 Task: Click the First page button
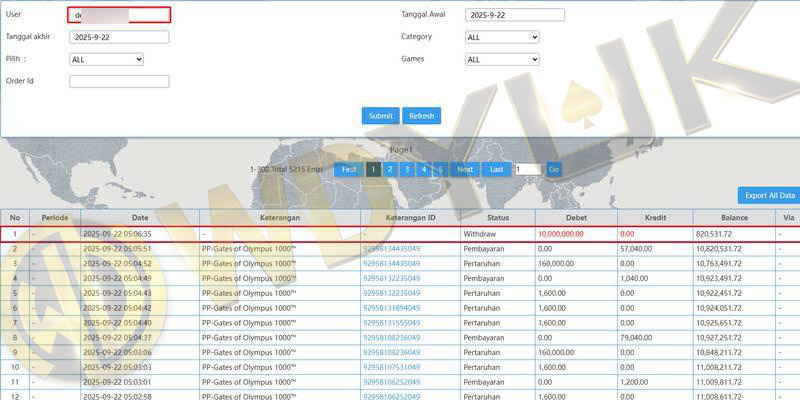pyautogui.click(x=348, y=170)
